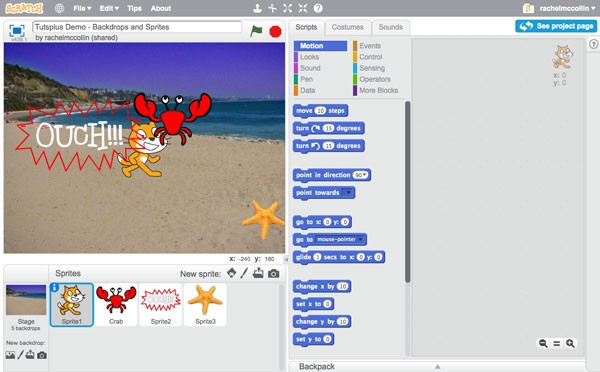Viewport: 600px width, 372px height.
Task: Take a new sprite photo with the camera icon
Action: point(274,274)
